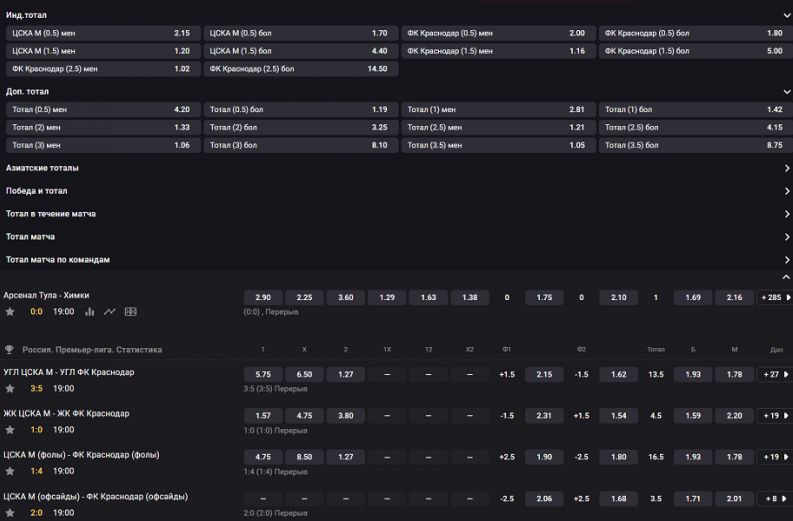Star the УГЛ ЦСКА М - УГЛ ФК Краснодар match
Image resolution: width=793 pixels, height=521 pixels.
[10, 388]
